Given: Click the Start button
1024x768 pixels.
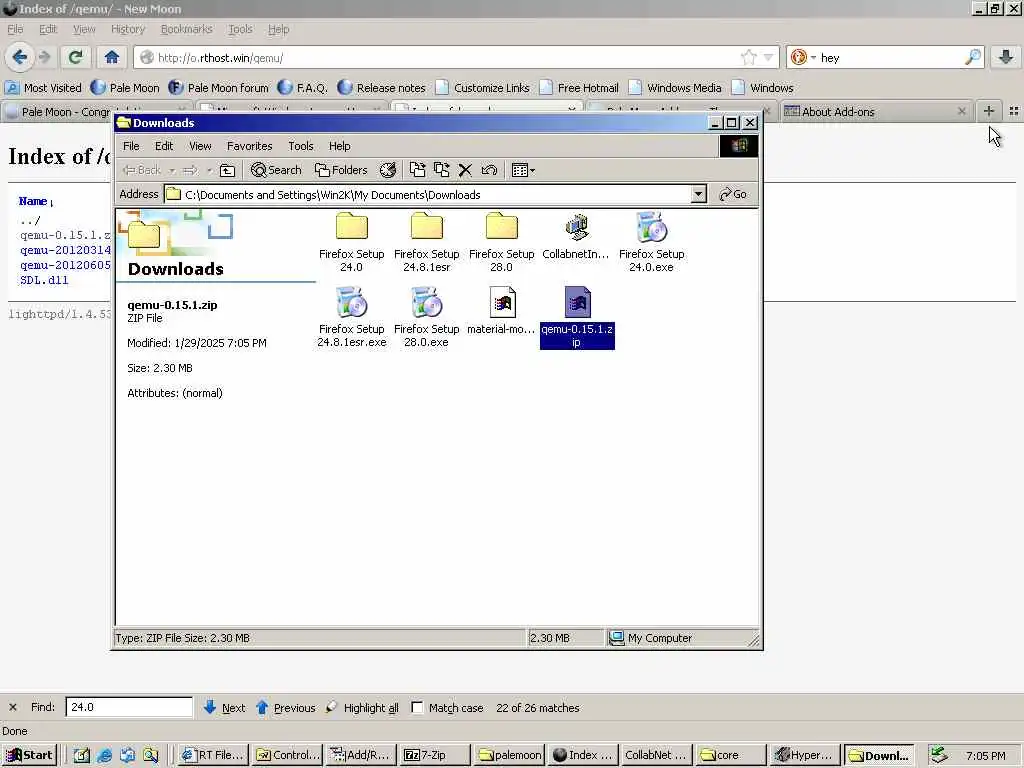Looking at the screenshot, I should click(29, 755).
